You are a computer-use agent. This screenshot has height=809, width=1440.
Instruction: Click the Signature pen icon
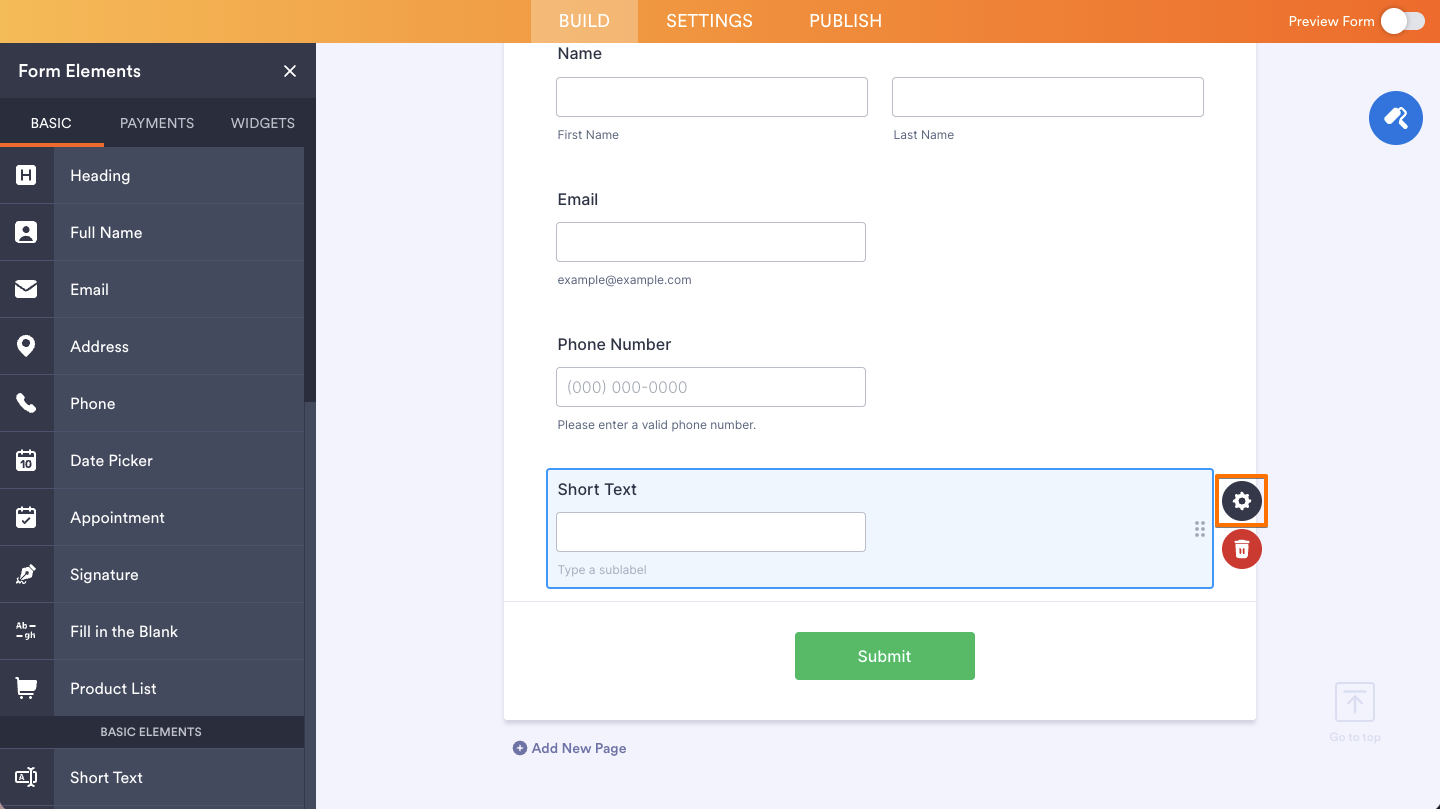pos(26,575)
